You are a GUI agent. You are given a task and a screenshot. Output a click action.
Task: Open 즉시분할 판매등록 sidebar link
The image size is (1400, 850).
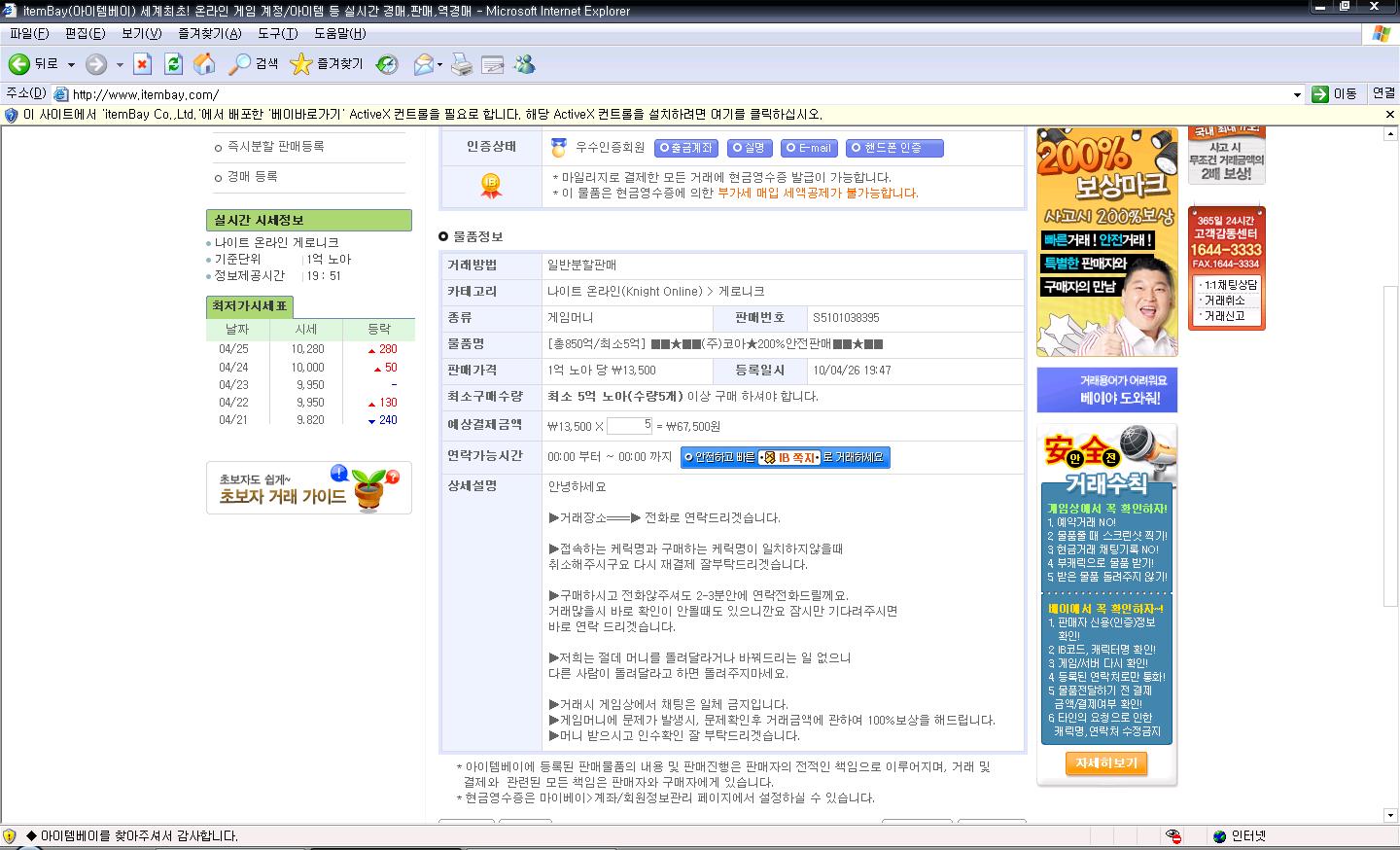(275, 147)
